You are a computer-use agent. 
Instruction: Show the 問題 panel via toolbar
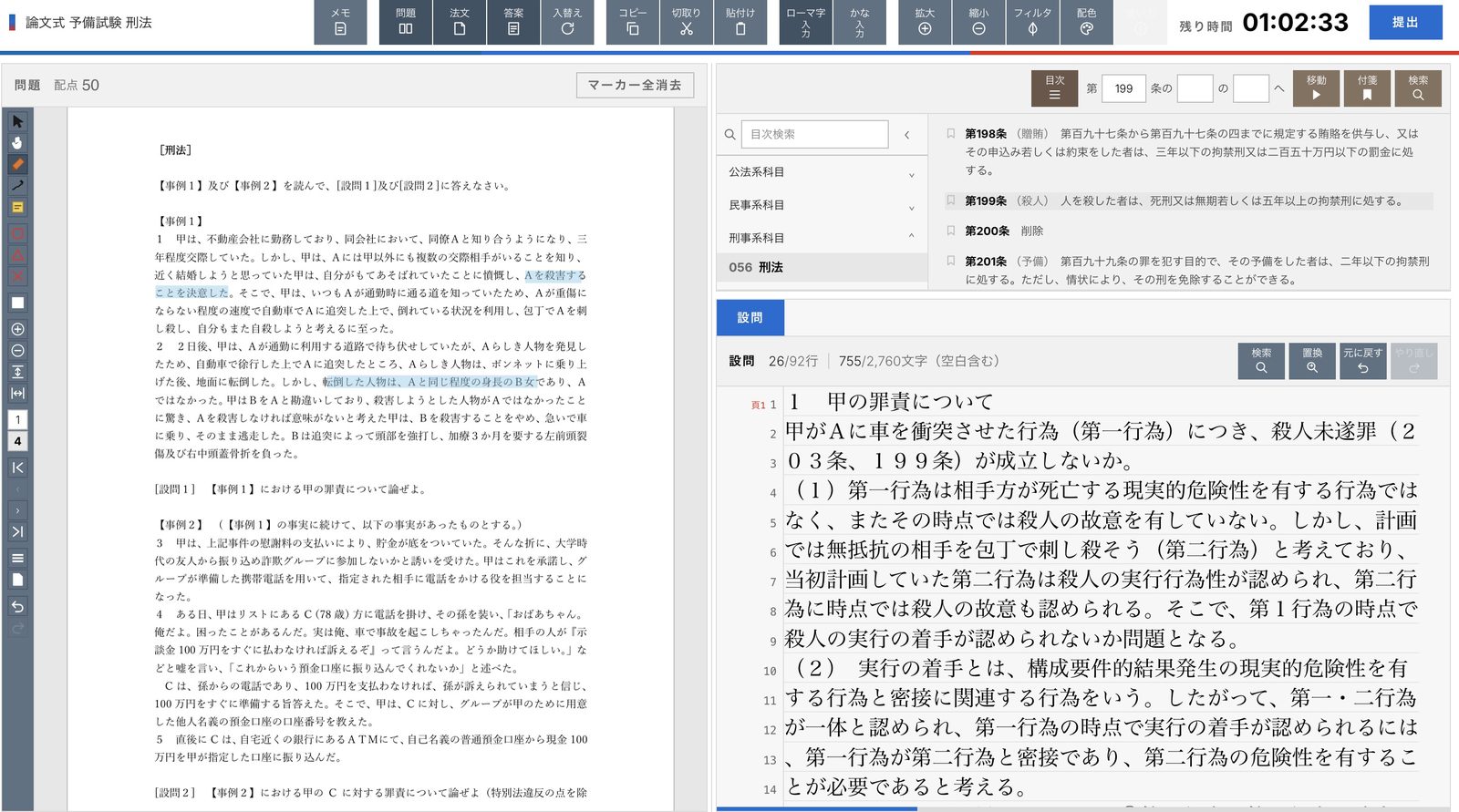coord(406,22)
